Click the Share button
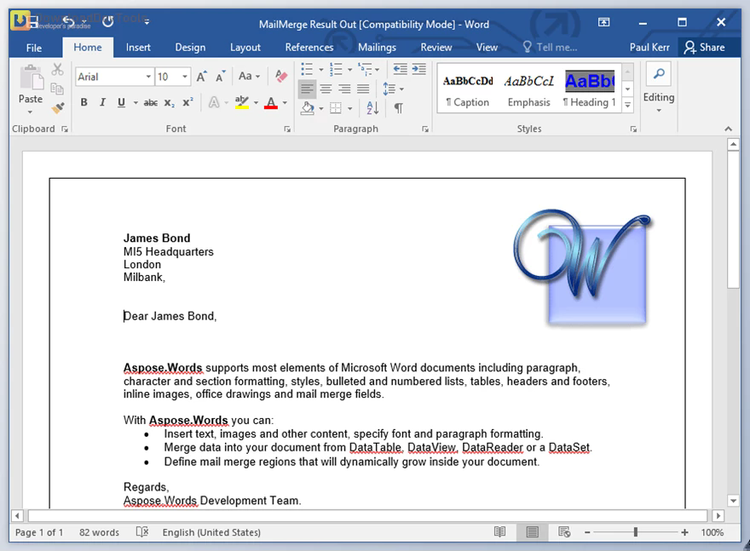The height and width of the screenshot is (551, 750). (x=704, y=47)
